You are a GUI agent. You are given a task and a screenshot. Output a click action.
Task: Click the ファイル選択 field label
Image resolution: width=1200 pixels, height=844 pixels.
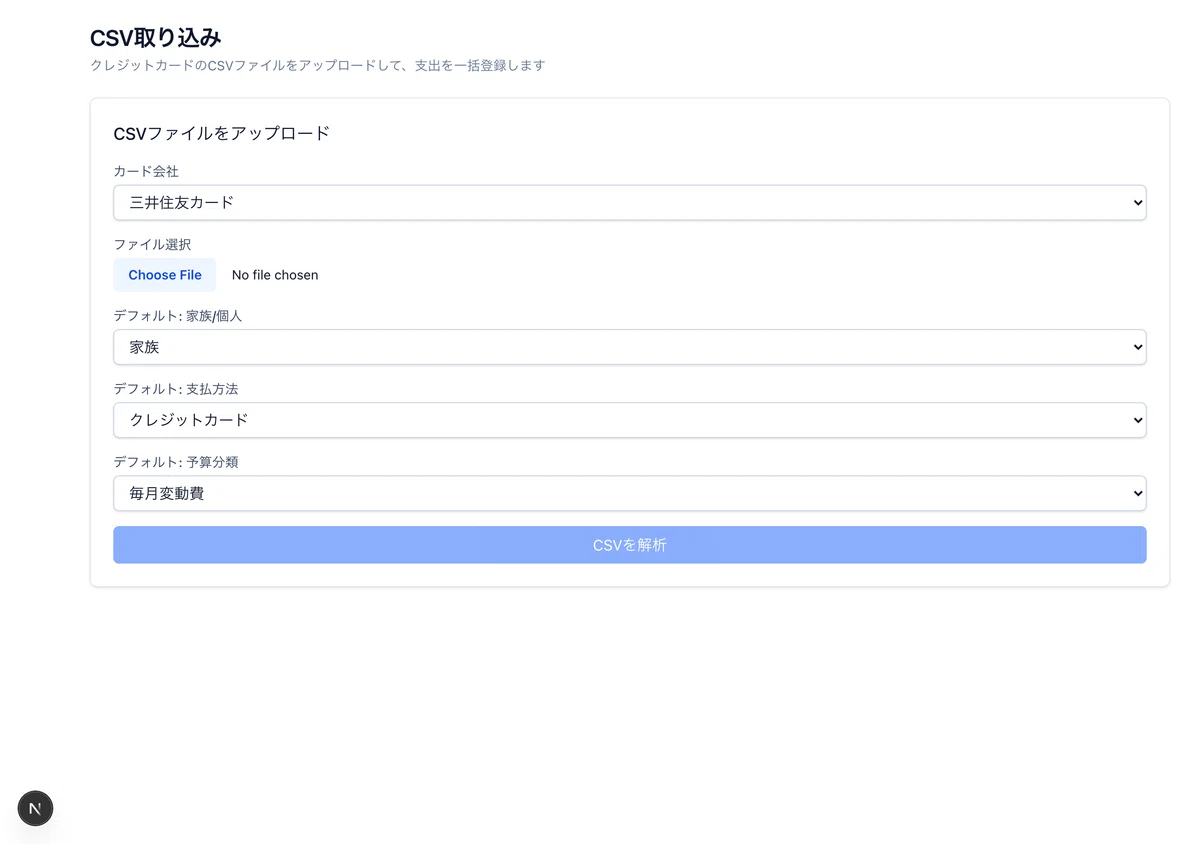(x=152, y=244)
